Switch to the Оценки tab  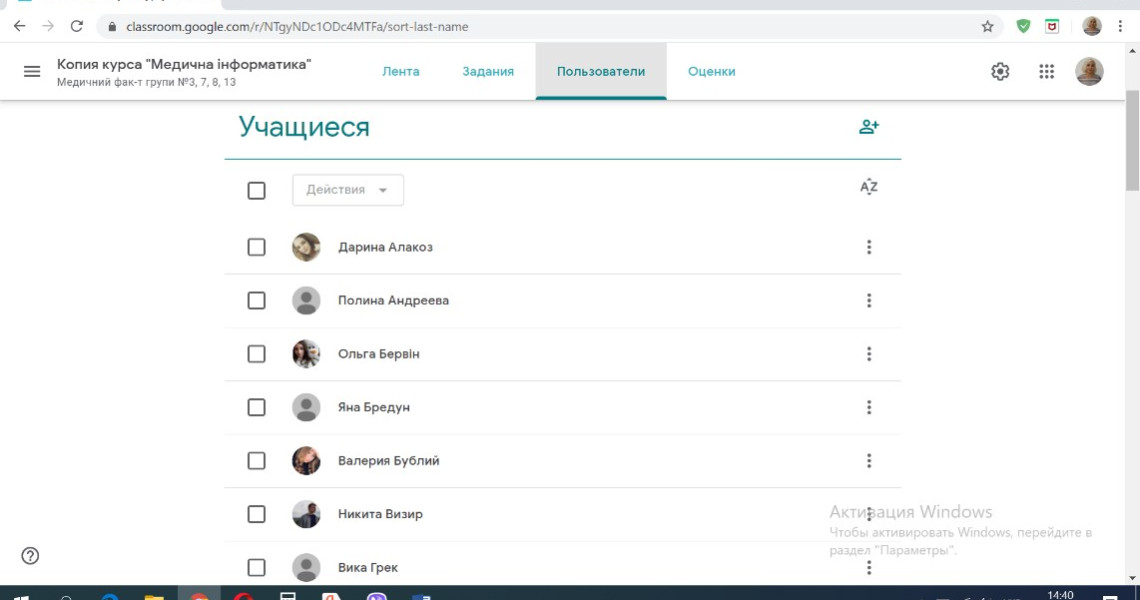[x=712, y=71]
